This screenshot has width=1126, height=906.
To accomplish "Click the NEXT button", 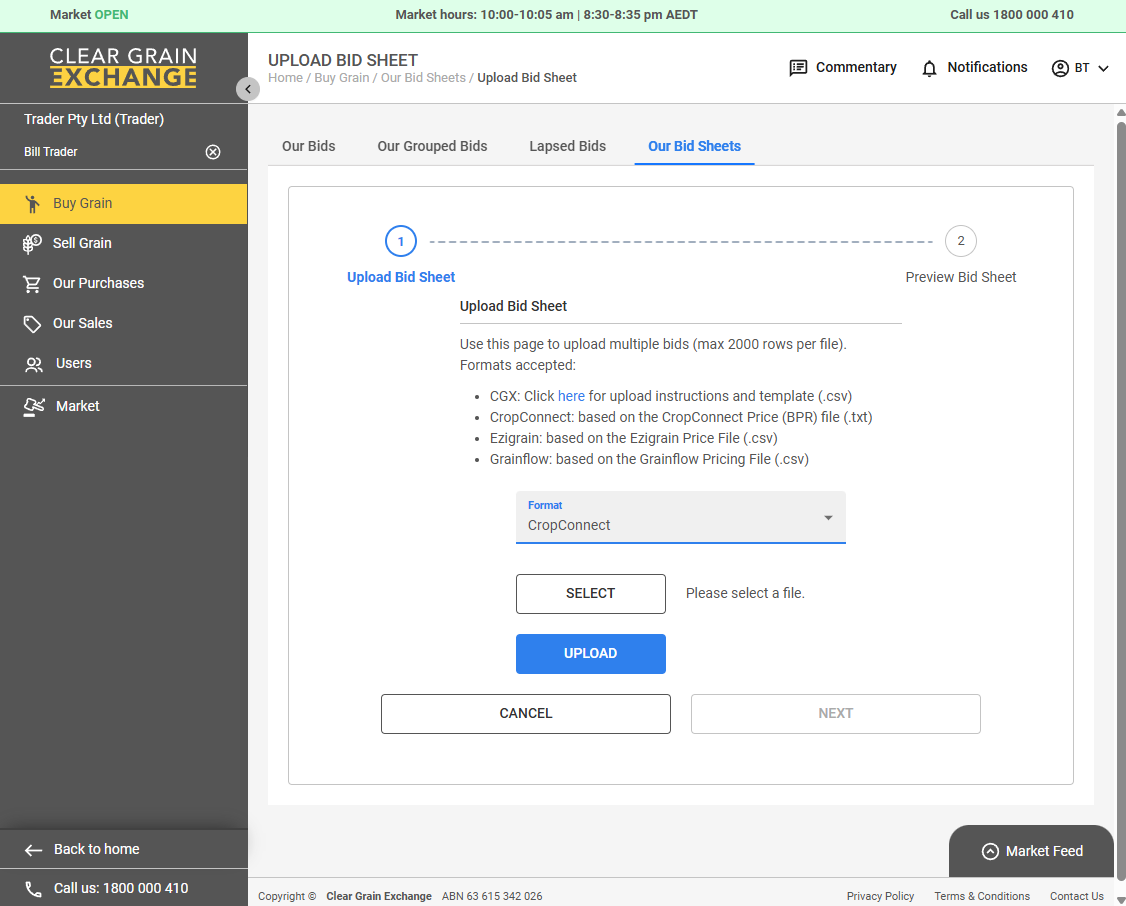I will click(x=835, y=714).
